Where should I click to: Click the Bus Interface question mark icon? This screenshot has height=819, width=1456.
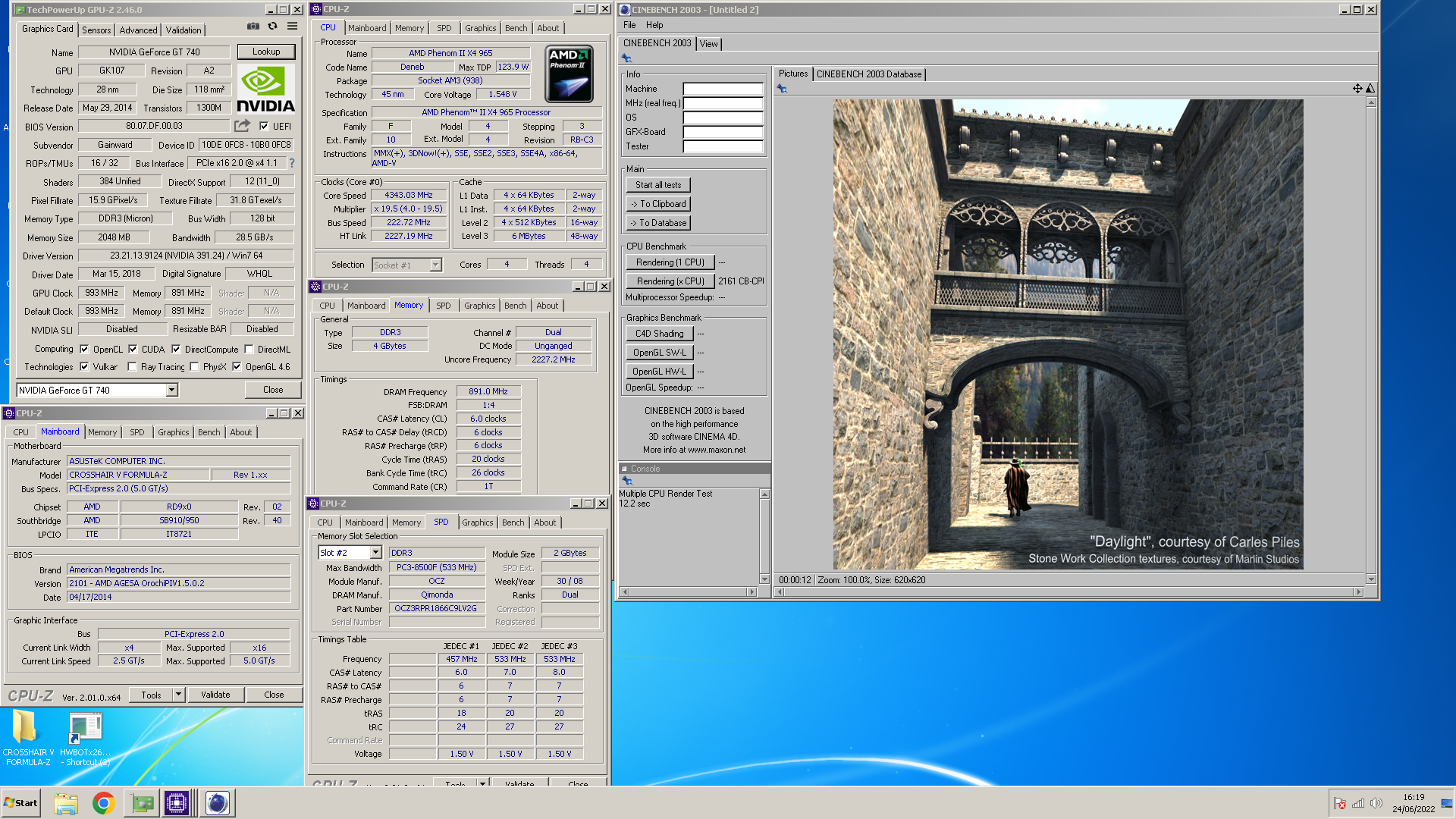(292, 163)
